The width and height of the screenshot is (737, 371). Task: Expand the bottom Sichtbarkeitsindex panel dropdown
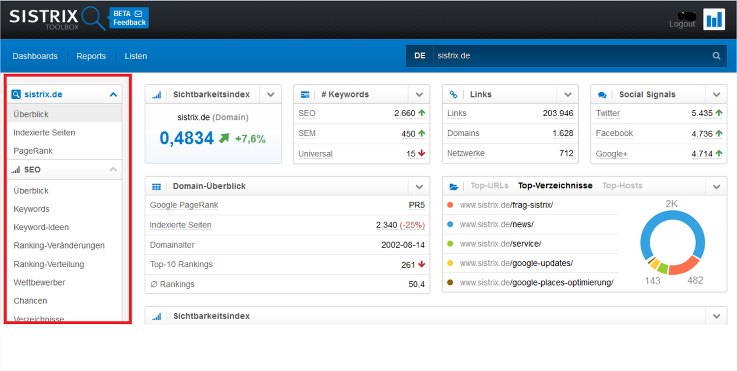coord(716,316)
